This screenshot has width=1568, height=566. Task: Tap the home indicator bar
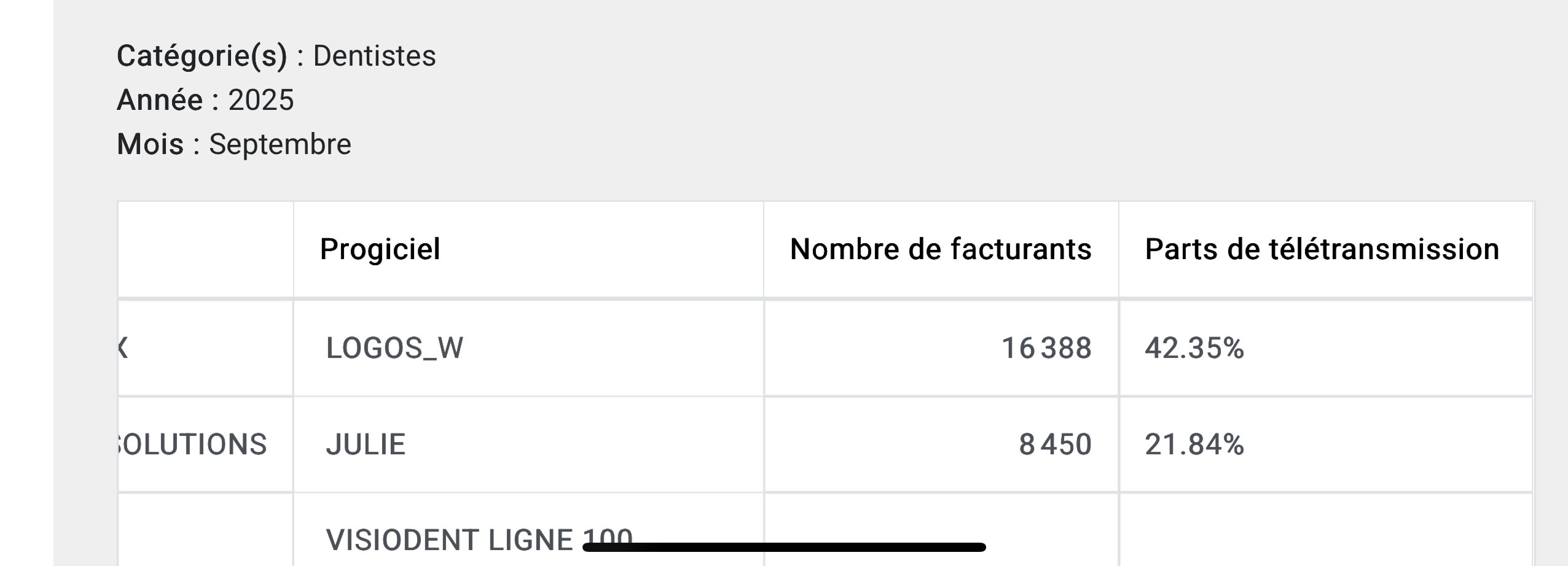(x=784, y=547)
